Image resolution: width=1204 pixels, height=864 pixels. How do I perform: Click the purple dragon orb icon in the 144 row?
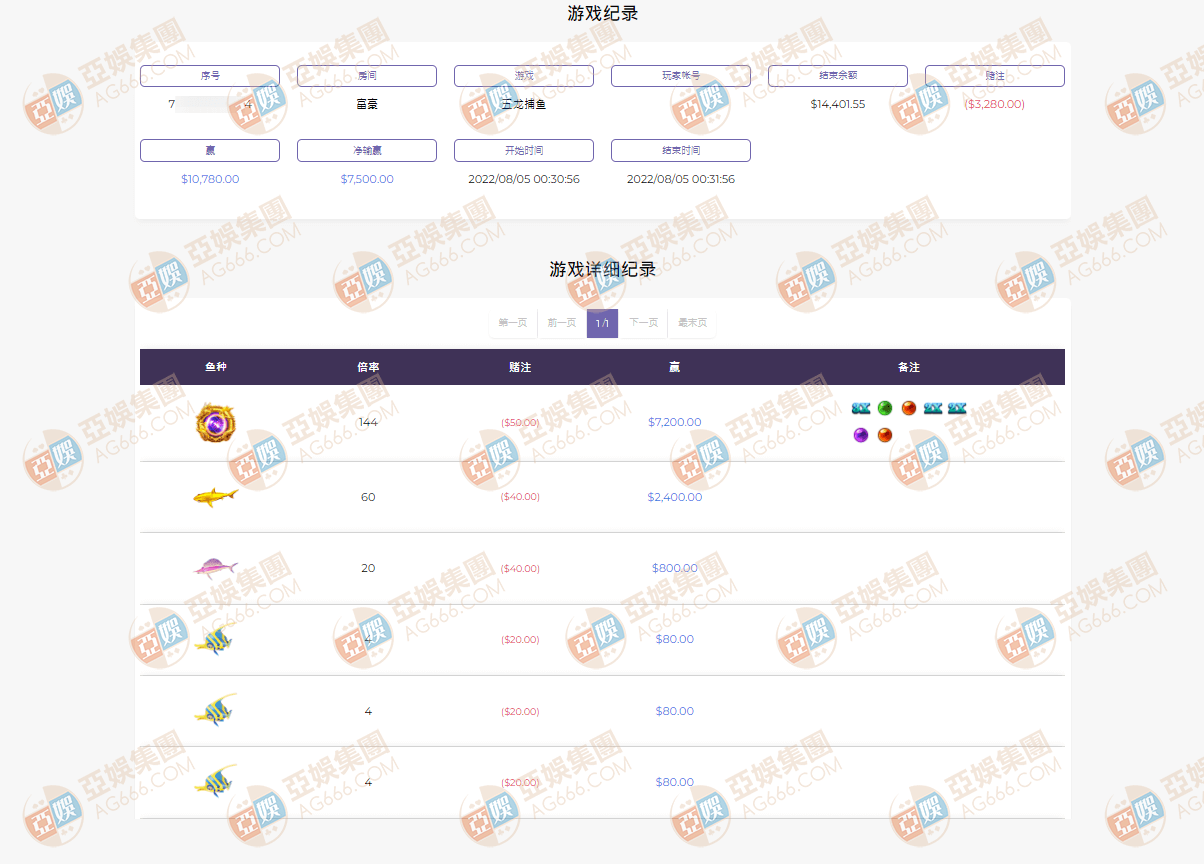[215, 423]
